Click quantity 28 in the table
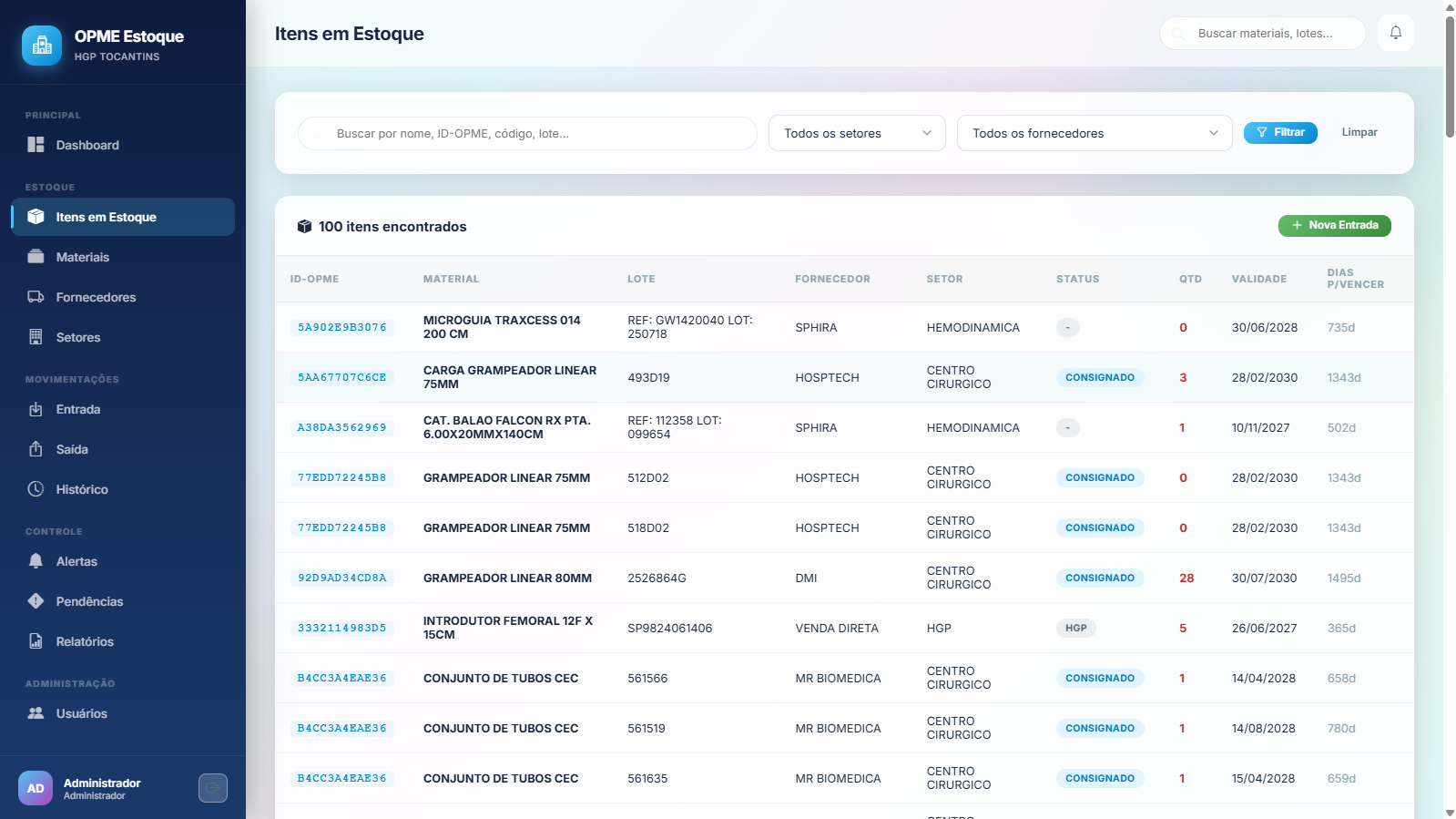Image resolution: width=1456 pixels, height=819 pixels. [1186, 578]
